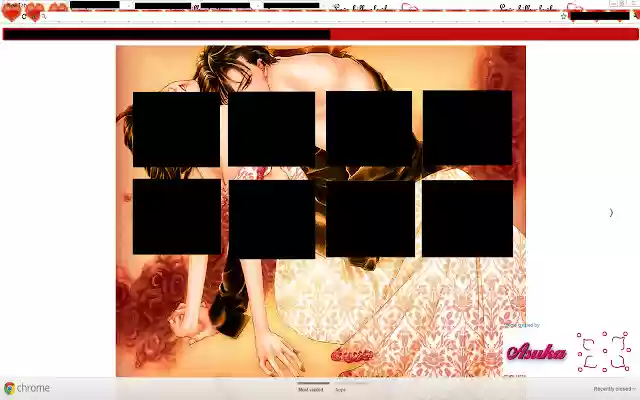Focus the address bar input
Viewport: 640px width, 400px height.
pos(302,16)
